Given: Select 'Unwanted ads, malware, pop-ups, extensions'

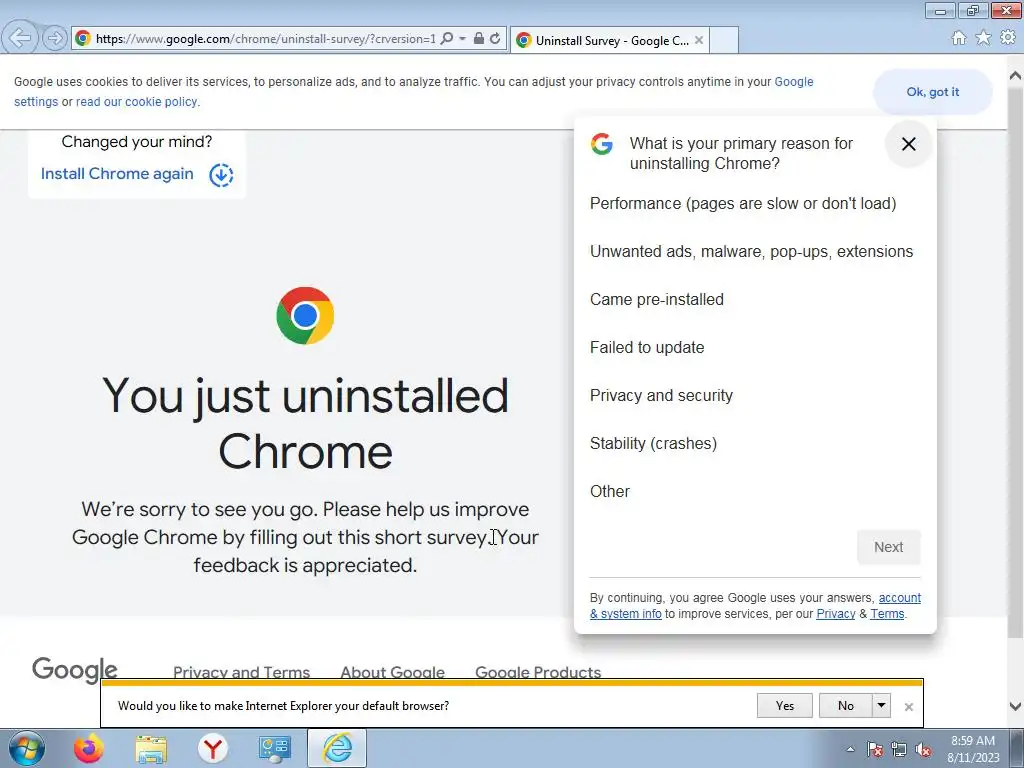Looking at the screenshot, I should [x=751, y=251].
